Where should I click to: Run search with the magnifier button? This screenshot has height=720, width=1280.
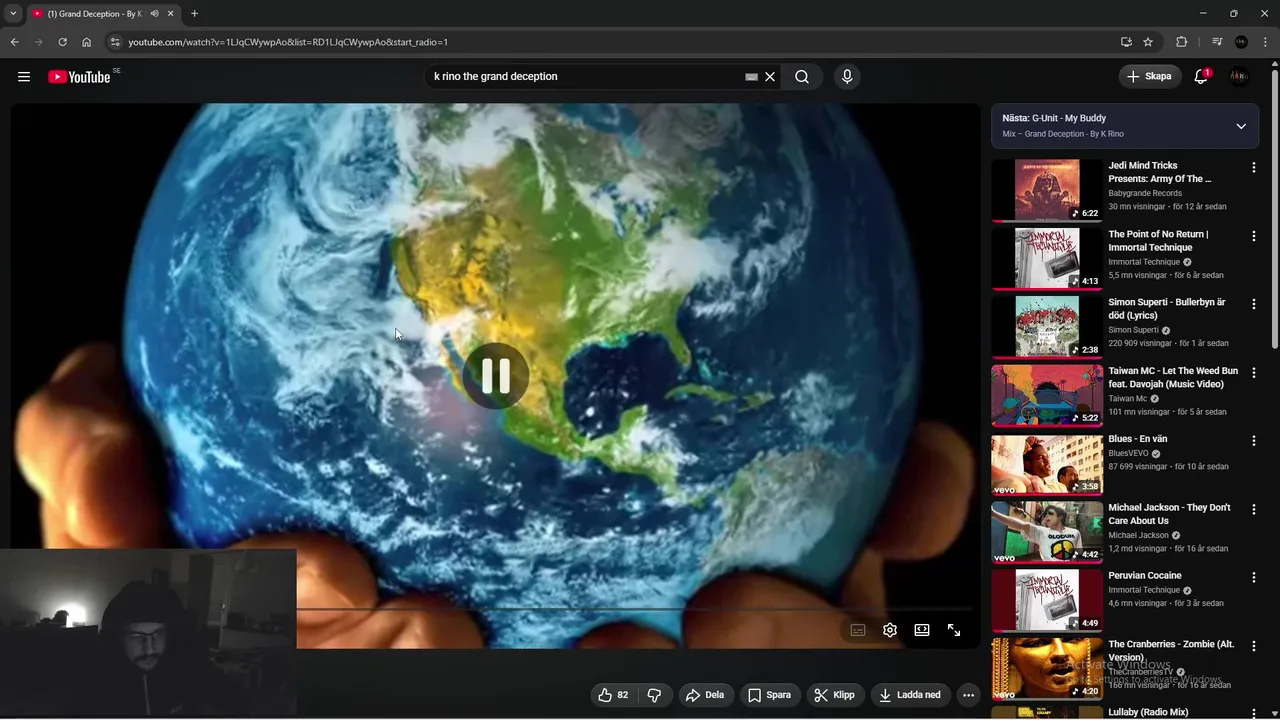pyautogui.click(x=802, y=77)
